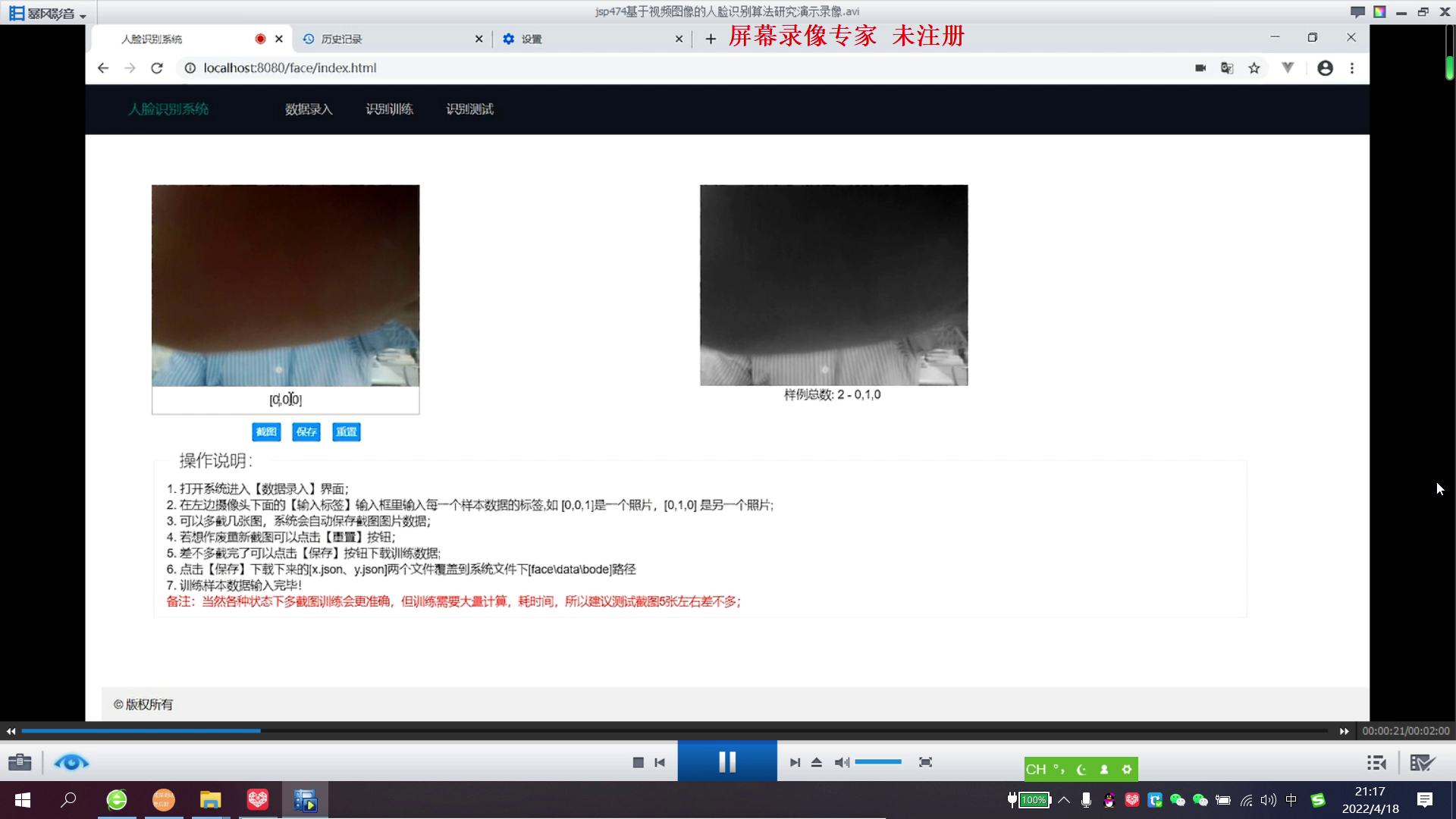Stop the video playback

pos(638,762)
